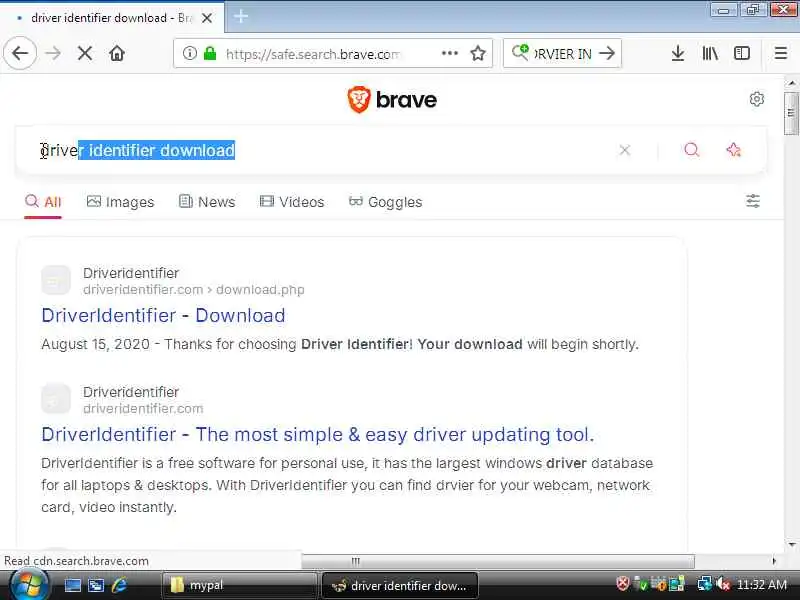Open page actions three-dot menu
The width and height of the screenshot is (800, 600).
pyautogui.click(x=449, y=53)
